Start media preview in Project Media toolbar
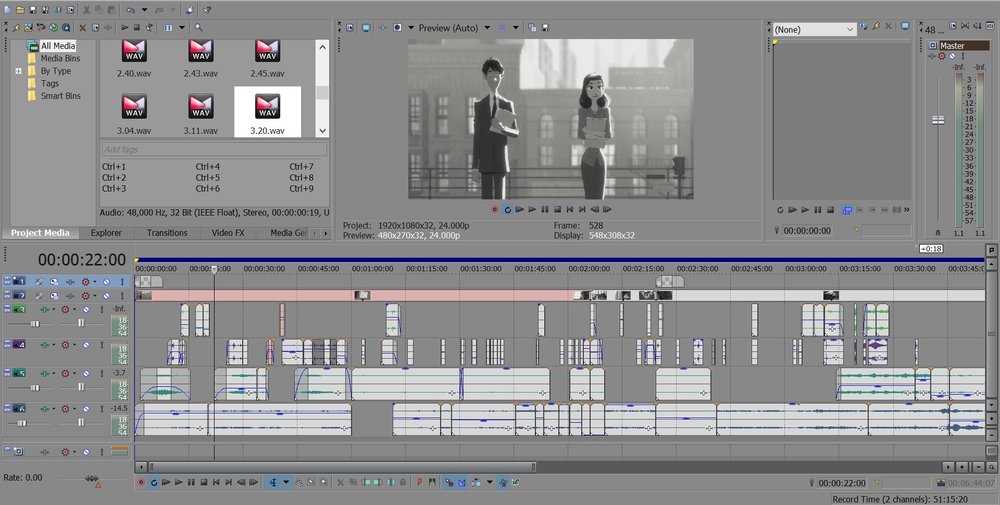The image size is (1000, 505). 125,27
